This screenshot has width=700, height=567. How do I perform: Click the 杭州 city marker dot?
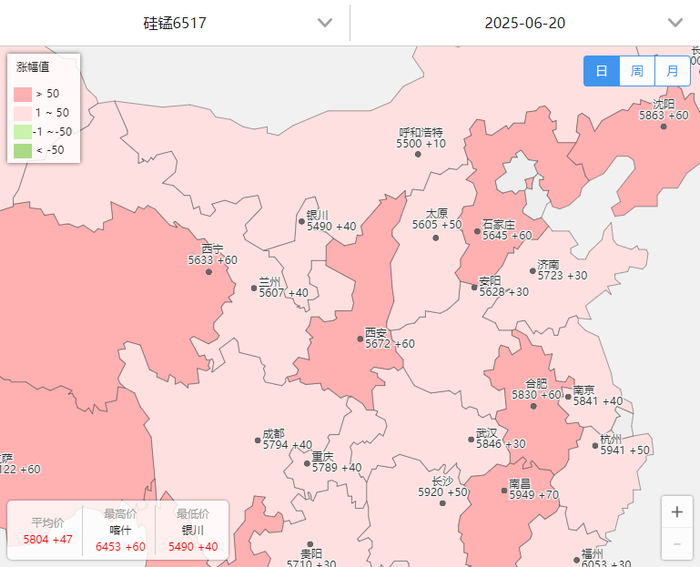(x=595, y=446)
